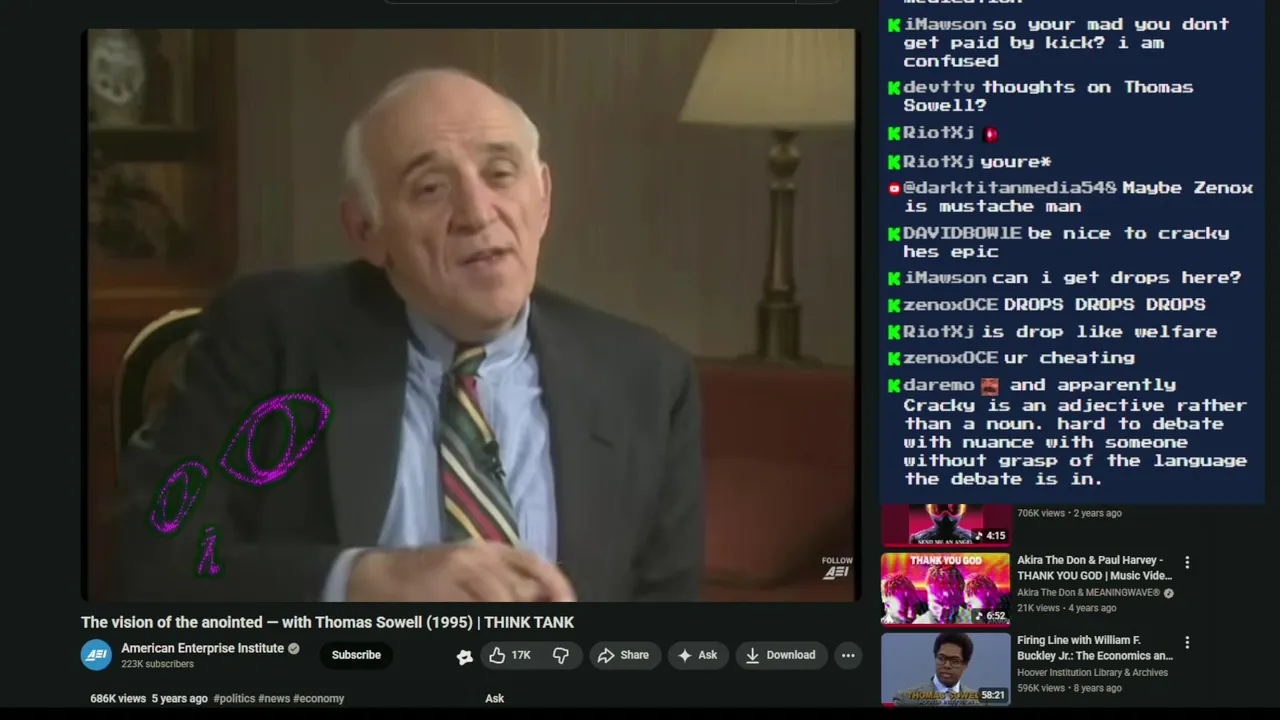Click the 'Ask' label below the action buttons
1280x720 pixels.
click(x=494, y=698)
